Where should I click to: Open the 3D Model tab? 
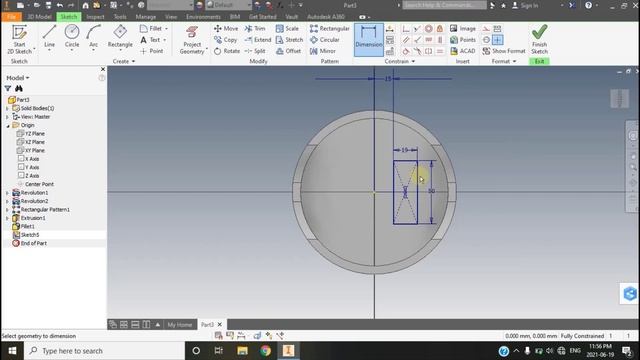[x=39, y=17]
